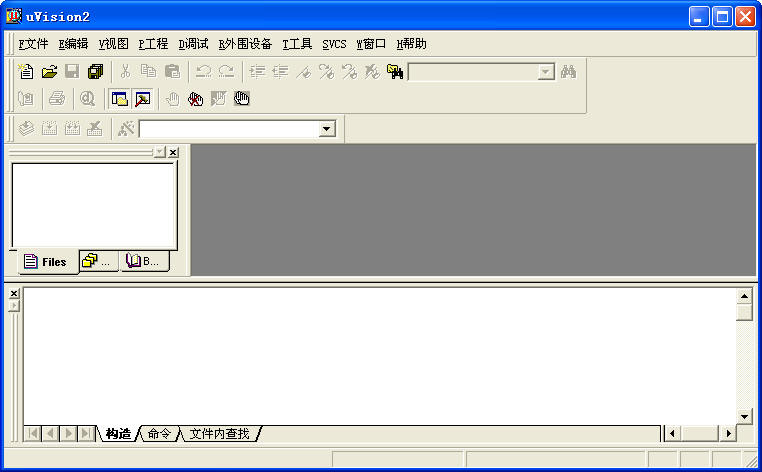This screenshot has width=762, height=472.
Task: Click the output window down scroll arrow
Action: pos(744,416)
